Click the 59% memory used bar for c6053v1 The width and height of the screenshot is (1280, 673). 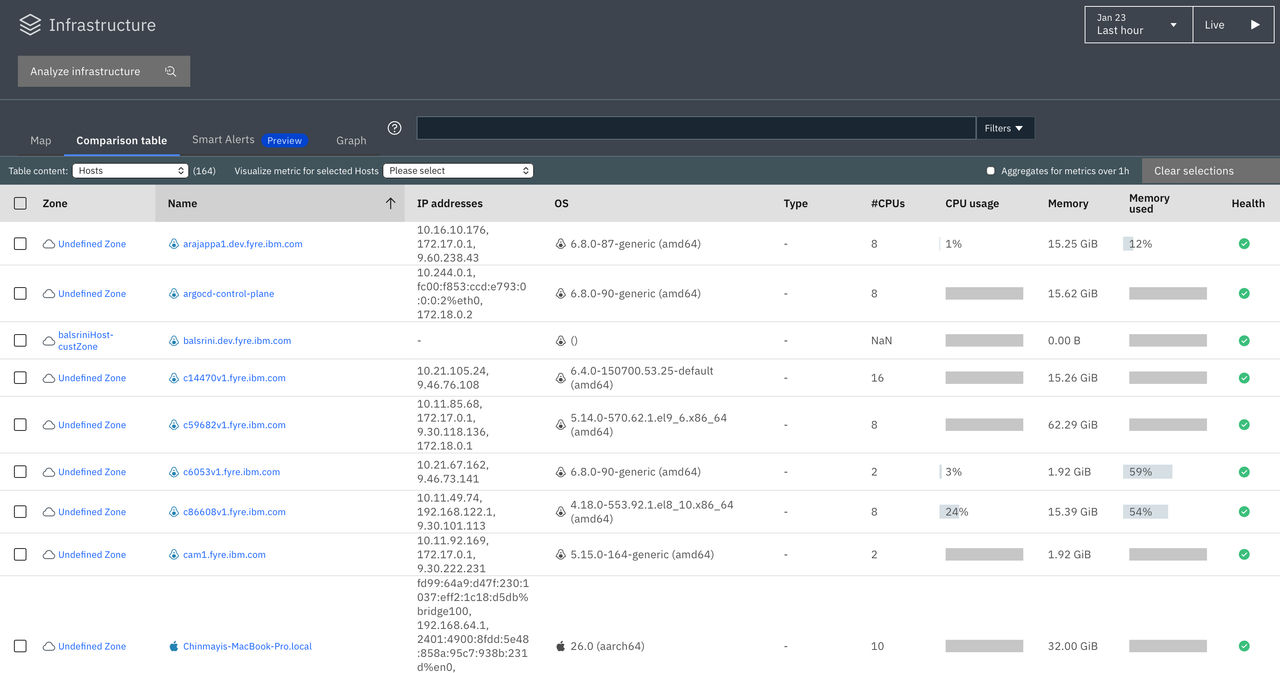(1147, 472)
